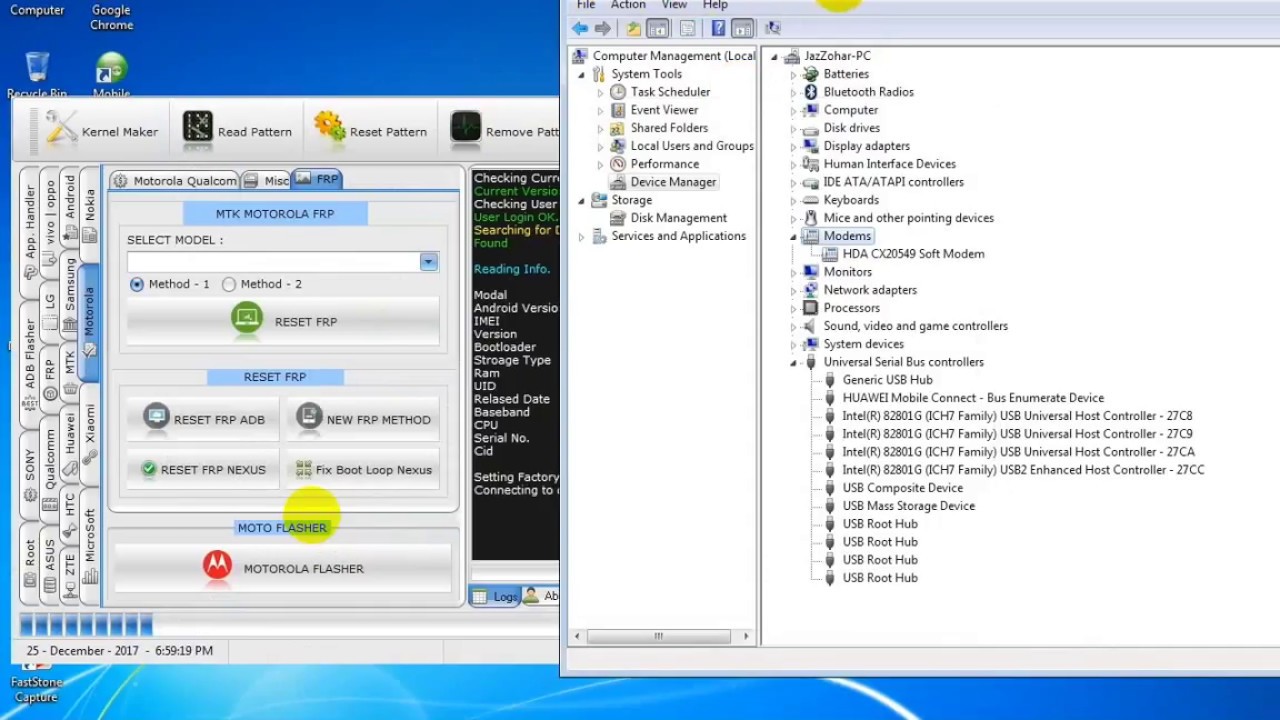Image resolution: width=1280 pixels, height=720 pixels.
Task: Open the File menu
Action: [x=586, y=5]
